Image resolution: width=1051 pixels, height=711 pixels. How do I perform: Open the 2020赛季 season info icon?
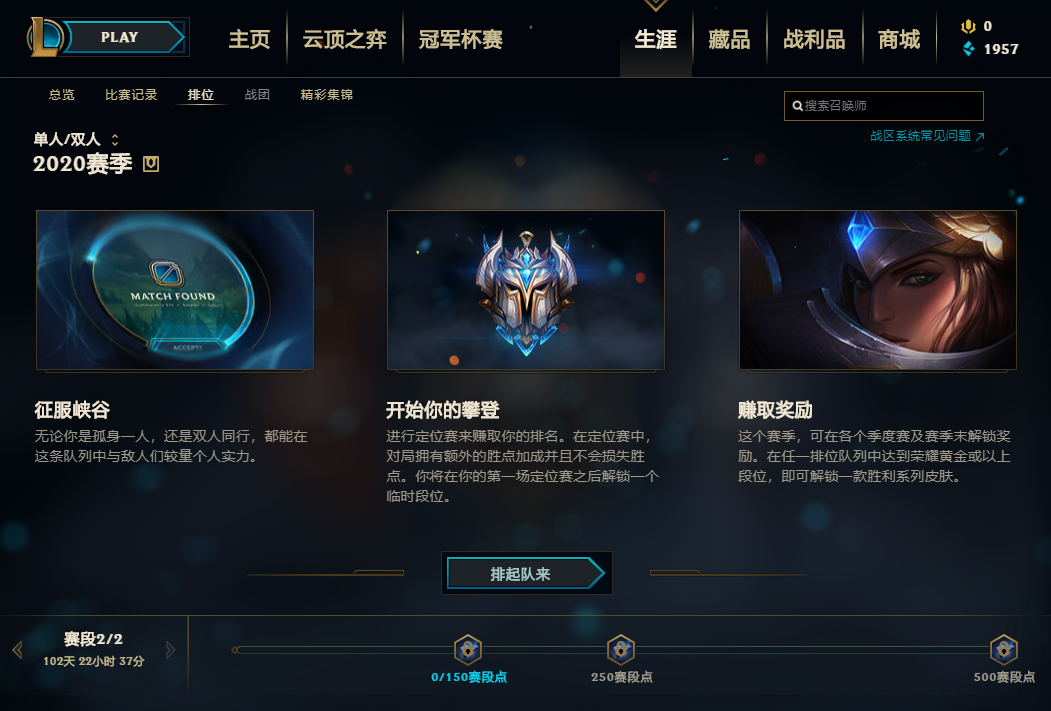(151, 164)
